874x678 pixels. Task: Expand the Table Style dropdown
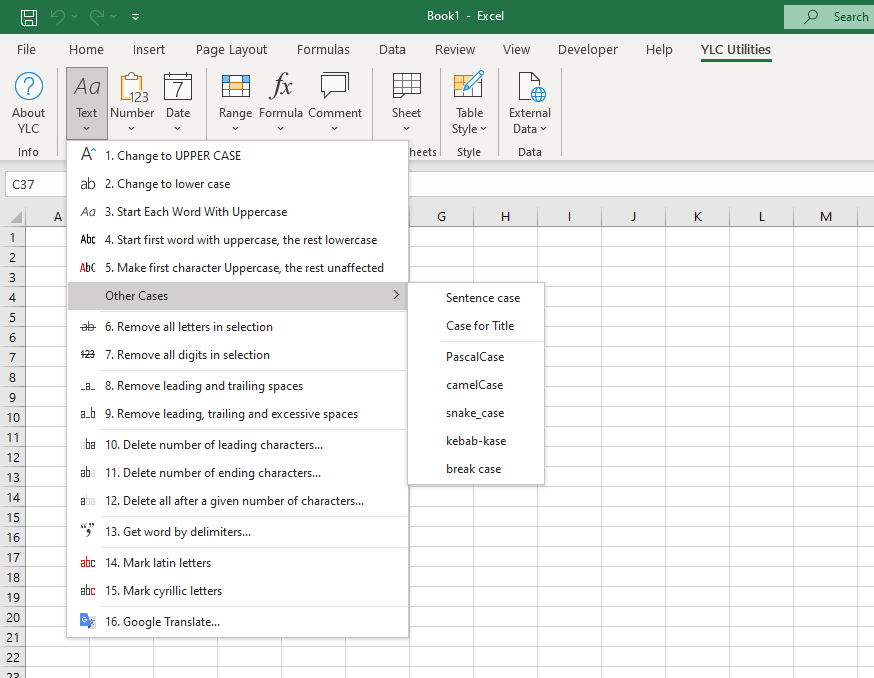click(469, 121)
